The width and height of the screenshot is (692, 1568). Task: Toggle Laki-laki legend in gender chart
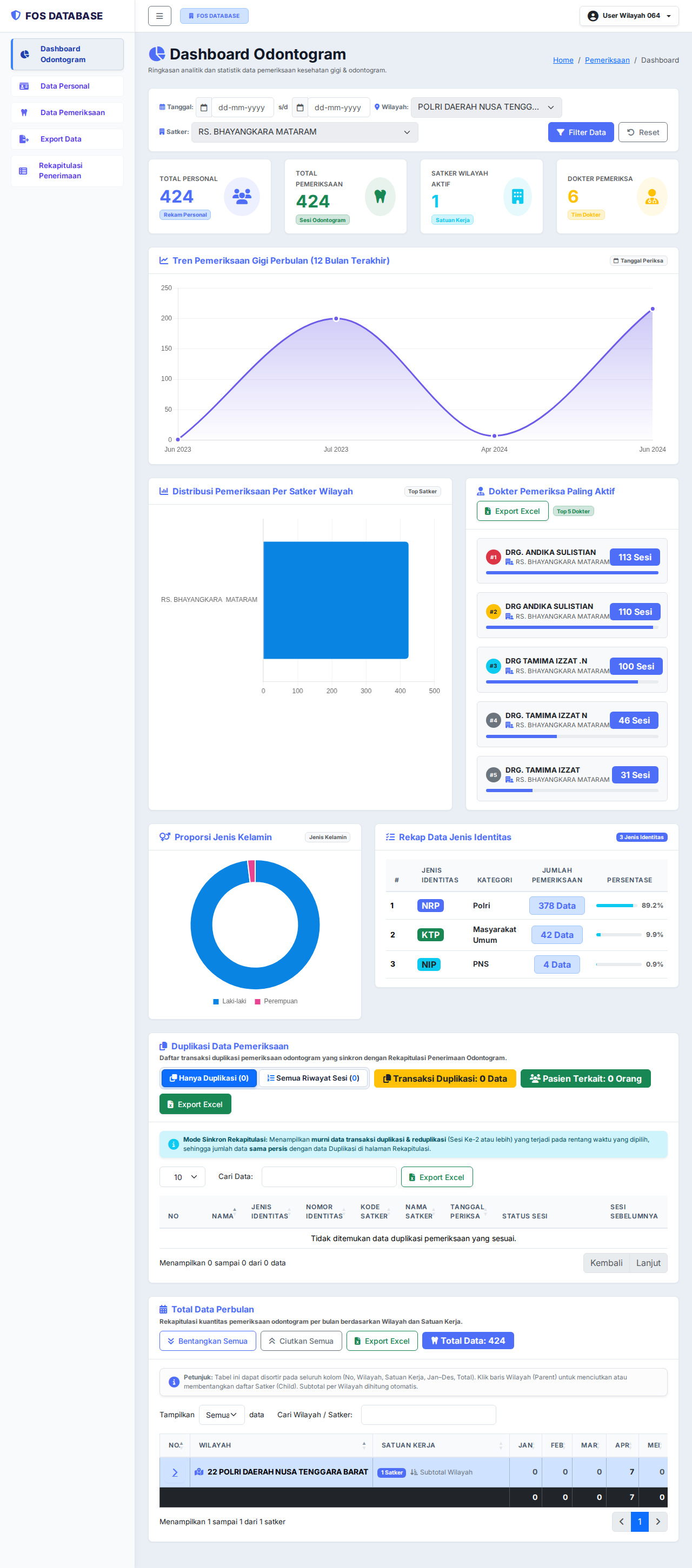point(230,1001)
